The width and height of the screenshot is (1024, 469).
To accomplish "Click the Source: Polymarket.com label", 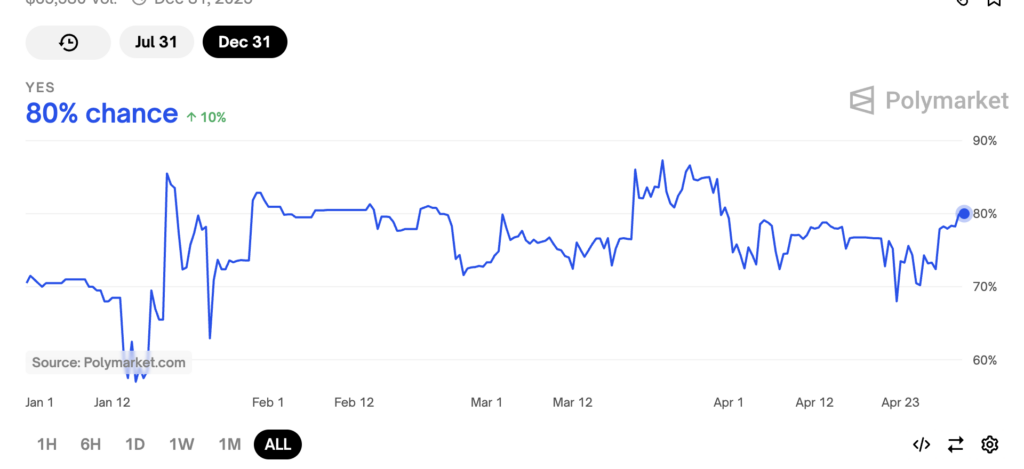I will [x=108, y=362].
